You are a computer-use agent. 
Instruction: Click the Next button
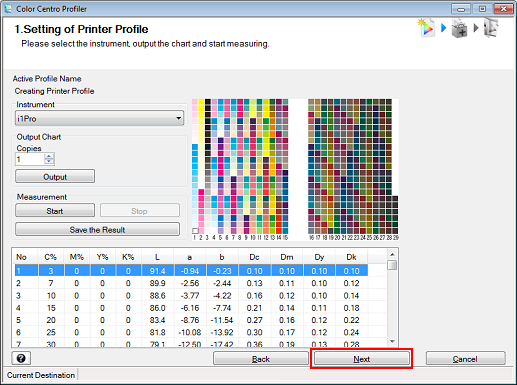click(x=362, y=359)
